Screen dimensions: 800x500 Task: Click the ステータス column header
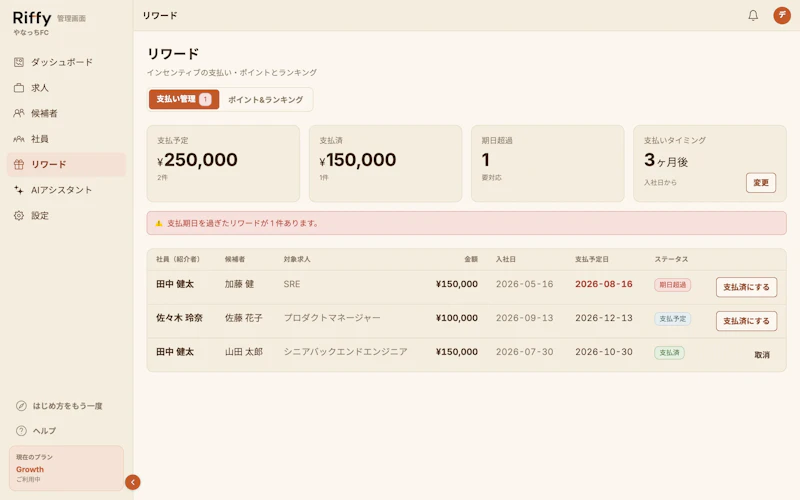671,259
